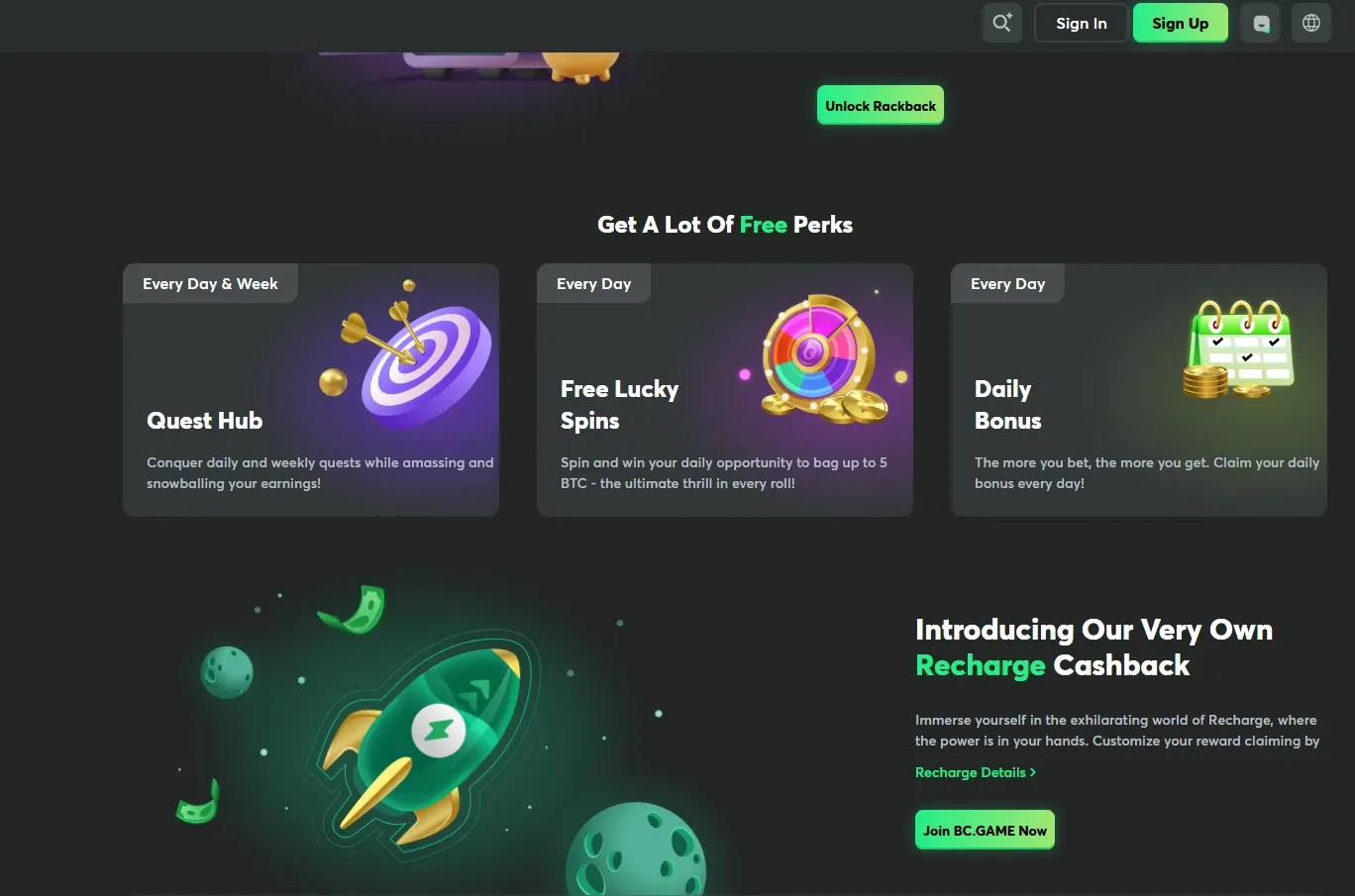Image resolution: width=1355 pixels, height=896 pixels.
Task: Select Every Day tab on Free Lucky Spins
Action: click(593, 283)
